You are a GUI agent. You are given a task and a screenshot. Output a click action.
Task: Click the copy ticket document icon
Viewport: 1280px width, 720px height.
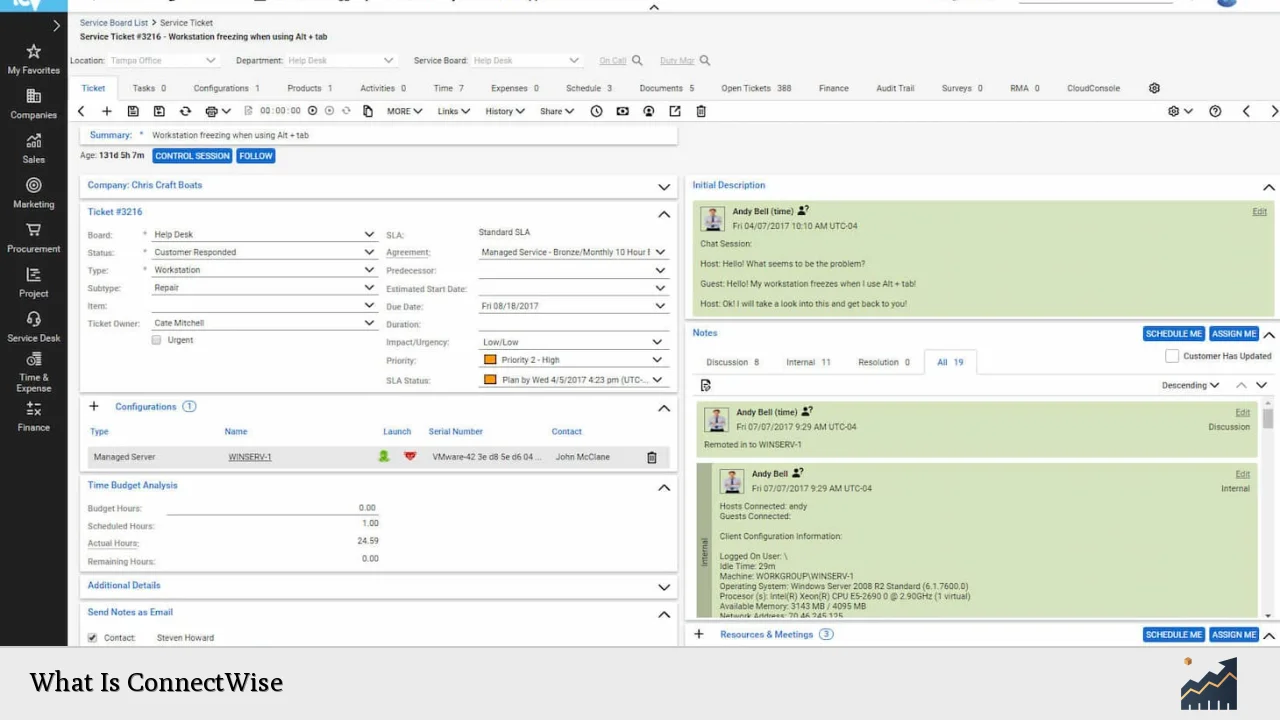tap(368, 111)
